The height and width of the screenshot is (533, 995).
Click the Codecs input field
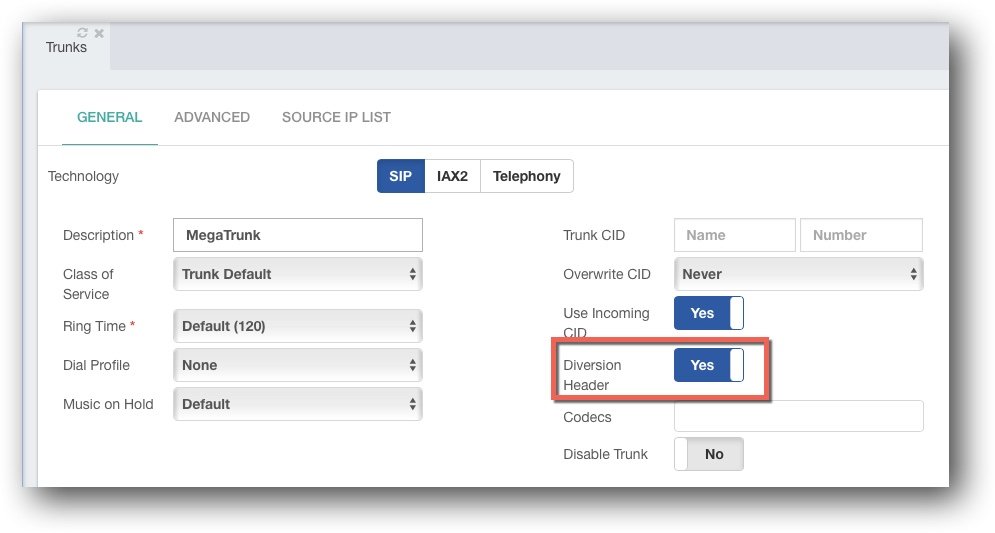coord(798,416)
